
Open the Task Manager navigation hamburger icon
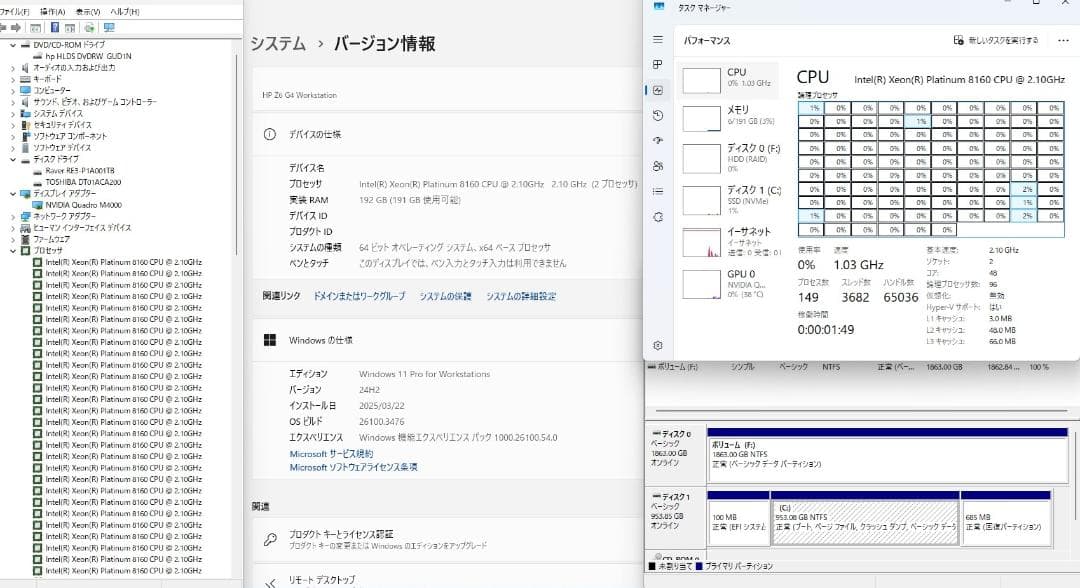(658, 40)
